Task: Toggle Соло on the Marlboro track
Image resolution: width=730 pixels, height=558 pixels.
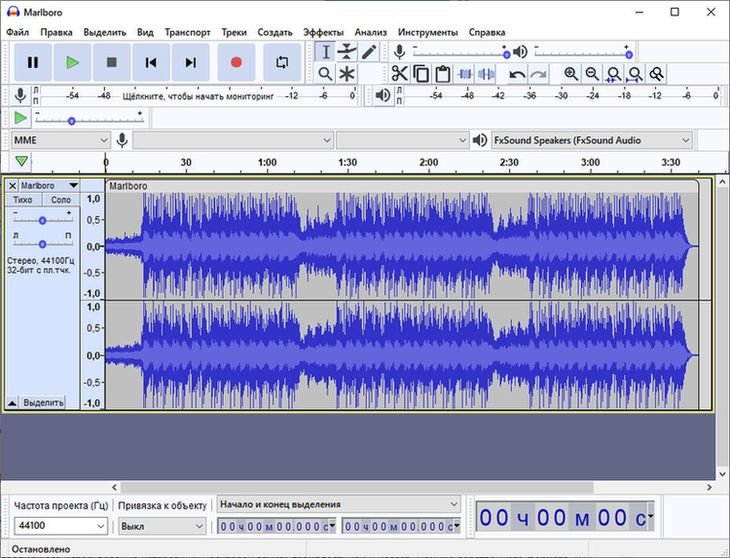Action: [61, 200]
